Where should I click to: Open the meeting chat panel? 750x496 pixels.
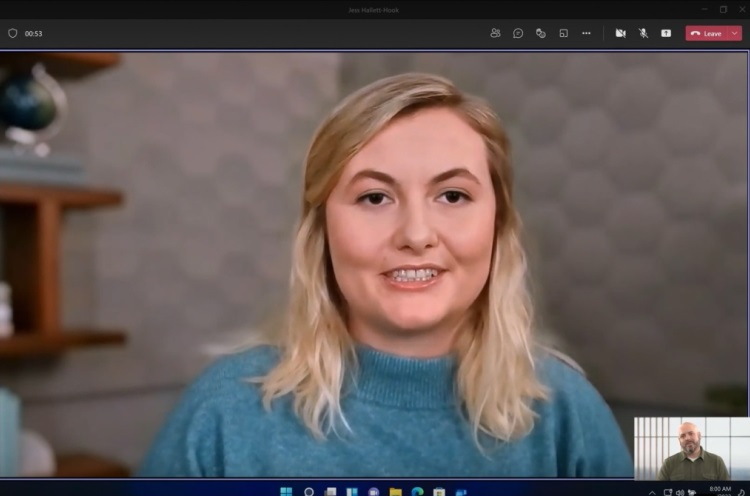click(x=518, y=33)
